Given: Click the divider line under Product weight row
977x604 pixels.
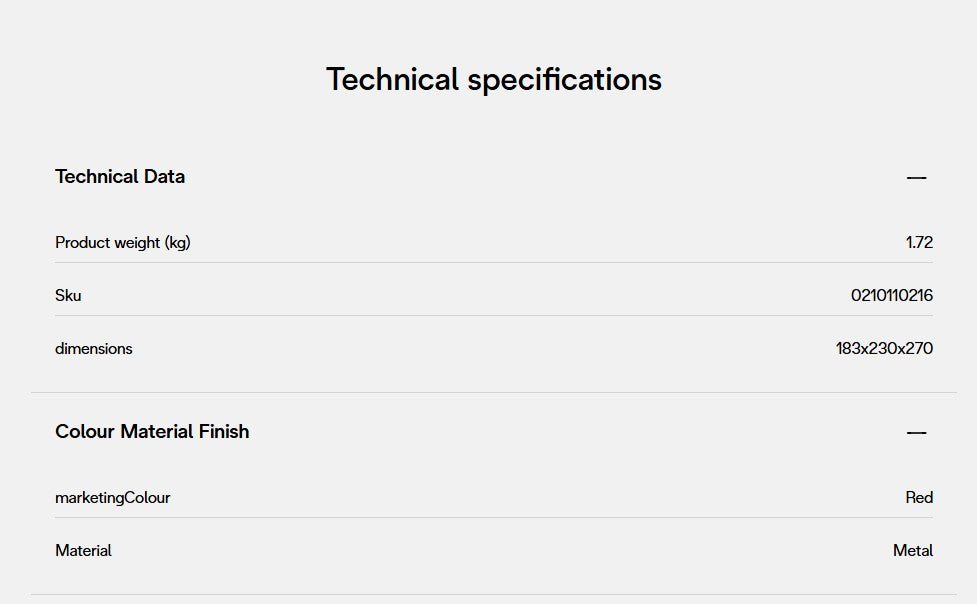Looking at the screenshot, I should 494,262.
